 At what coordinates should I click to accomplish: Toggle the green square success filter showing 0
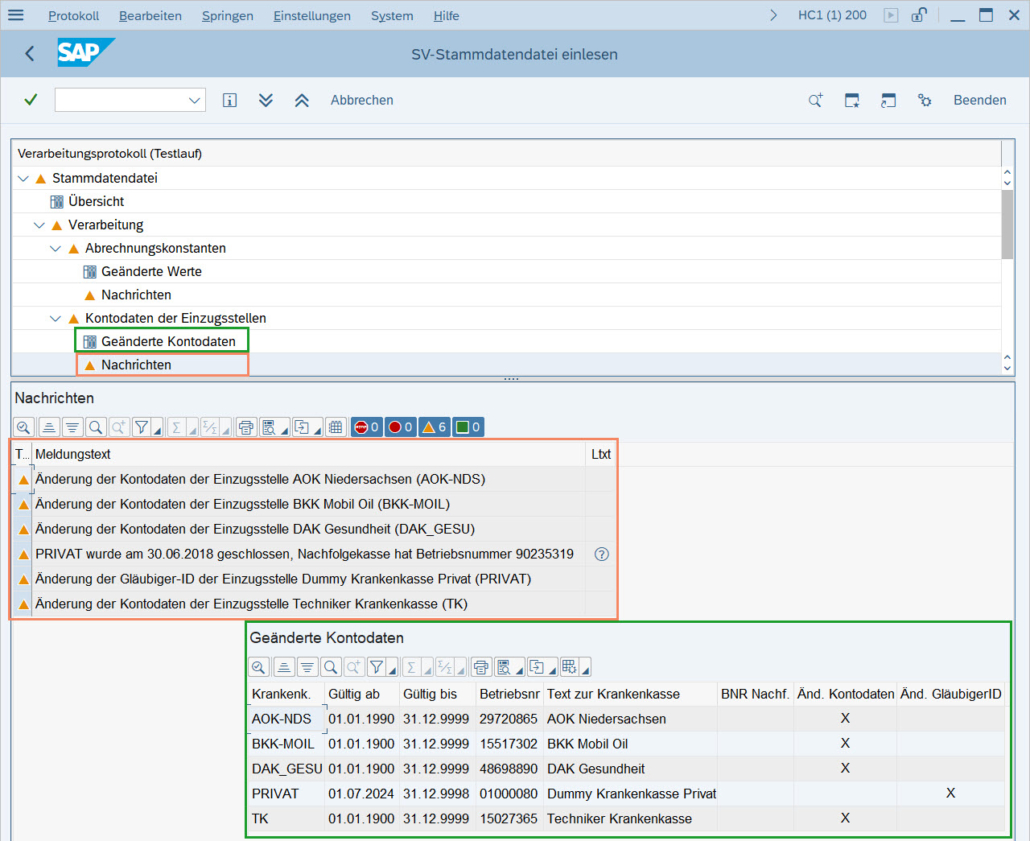point(468,427)
